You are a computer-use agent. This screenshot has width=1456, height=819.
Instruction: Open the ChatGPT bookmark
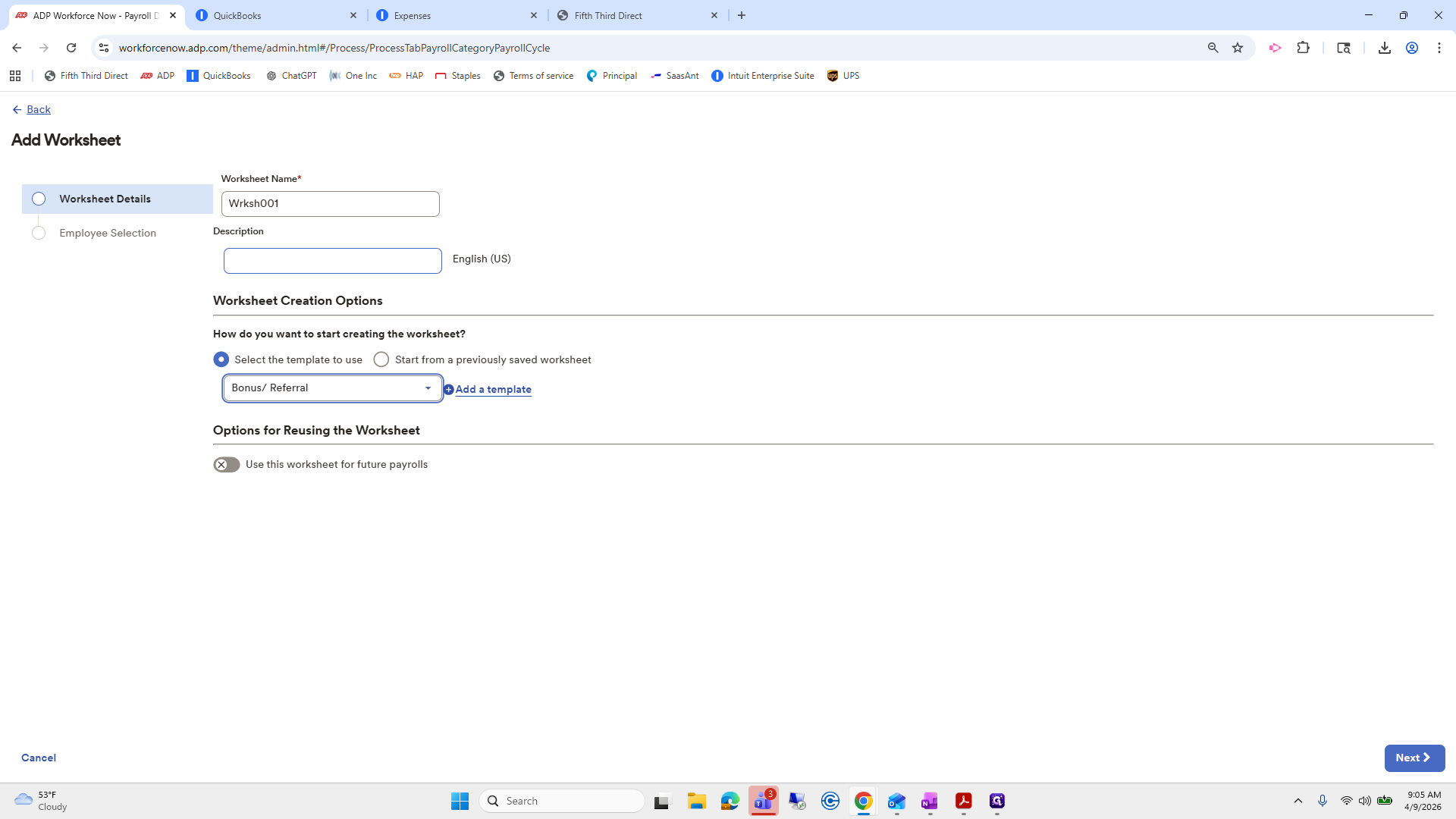[x=291, y=76]
